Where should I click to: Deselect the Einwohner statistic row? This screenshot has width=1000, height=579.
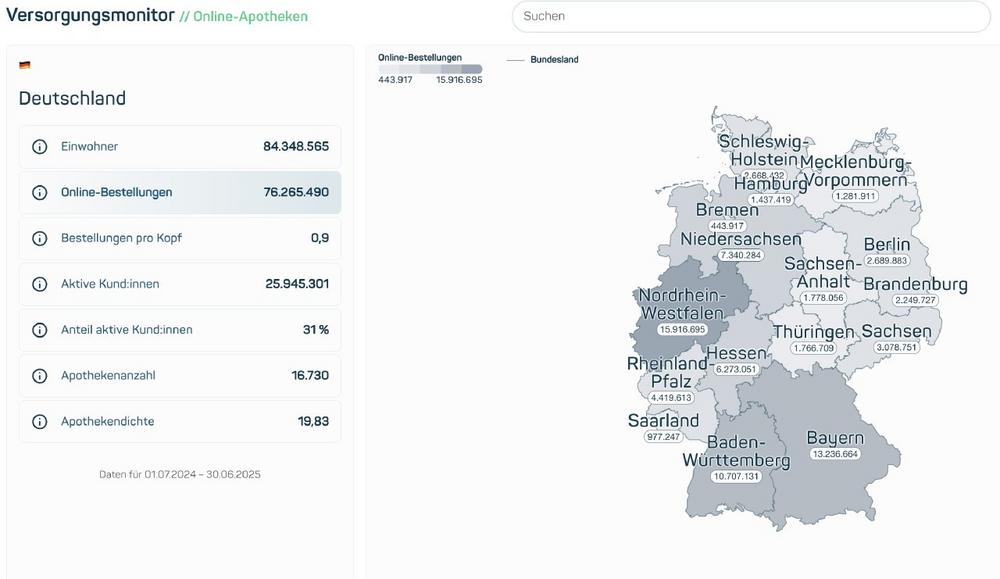[x=180, y=146]
